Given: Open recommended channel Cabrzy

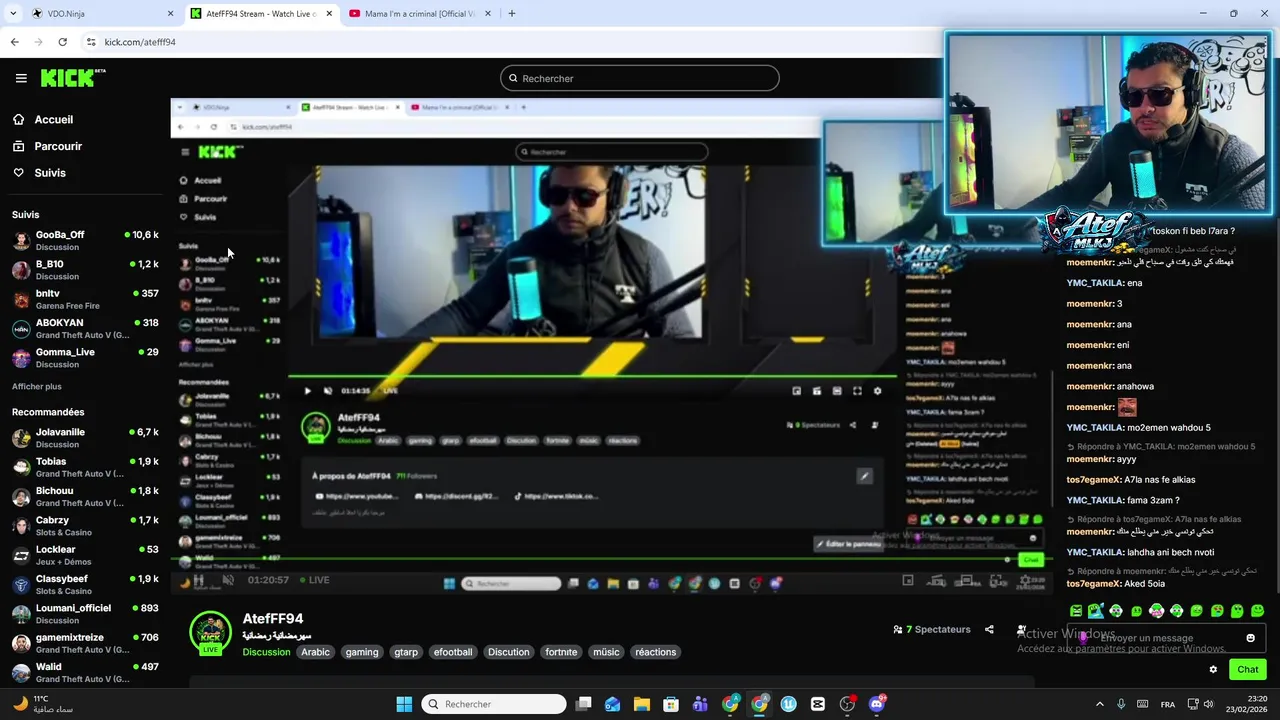Looking at the screenshot, I should 85,526.
